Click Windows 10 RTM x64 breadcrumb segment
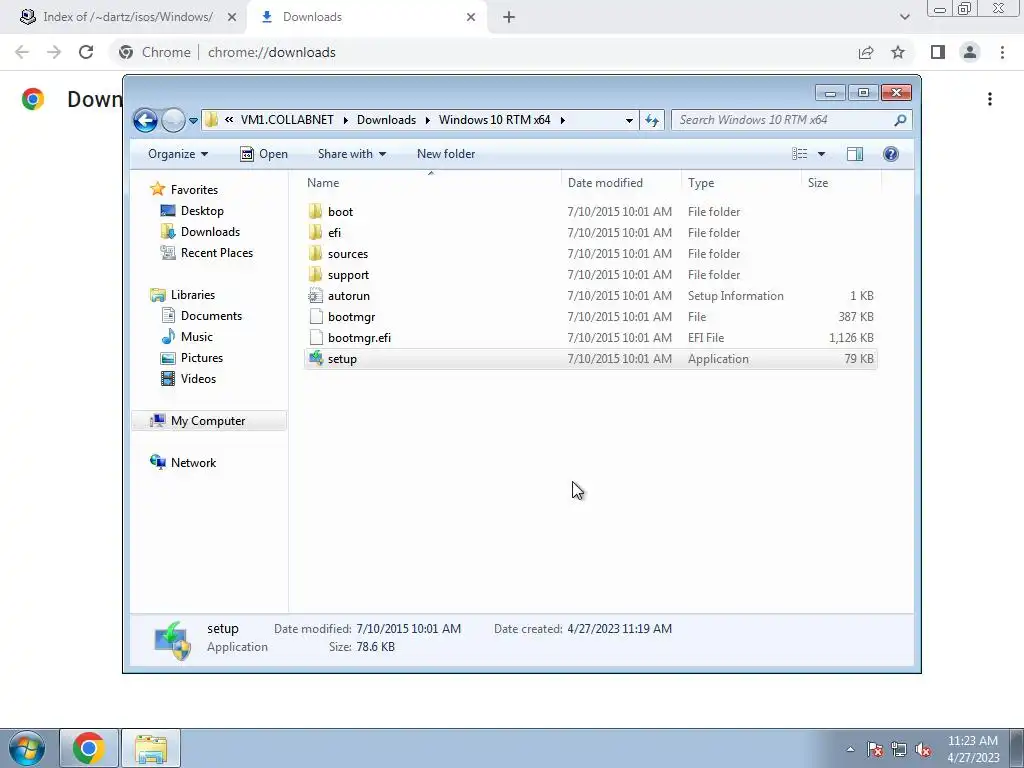1024x768 pixels. pyautogui.click(x=494, y=120)
